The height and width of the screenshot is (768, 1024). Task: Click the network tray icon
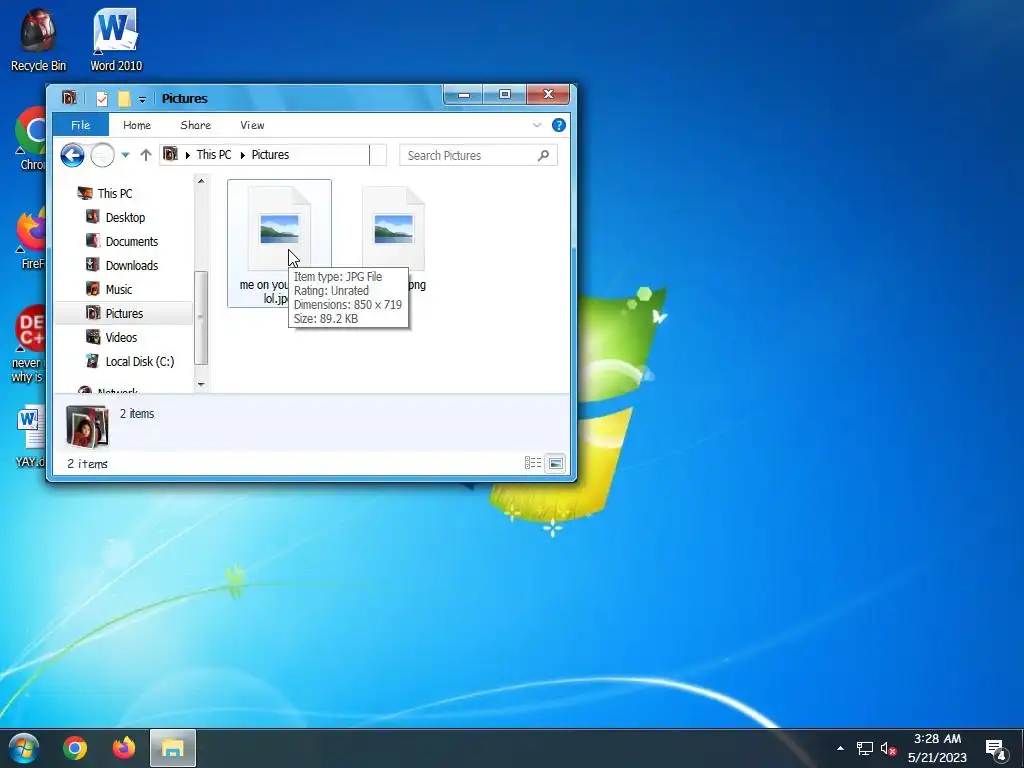pyautogui.click(x=865, y=748)
